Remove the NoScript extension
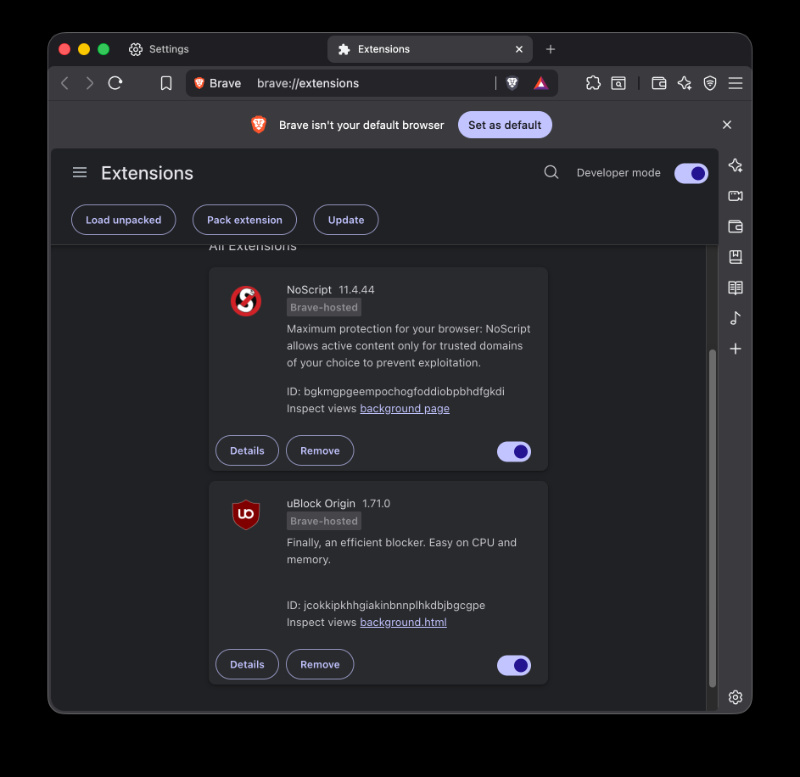Screen dimensions: 800x777 320,450
